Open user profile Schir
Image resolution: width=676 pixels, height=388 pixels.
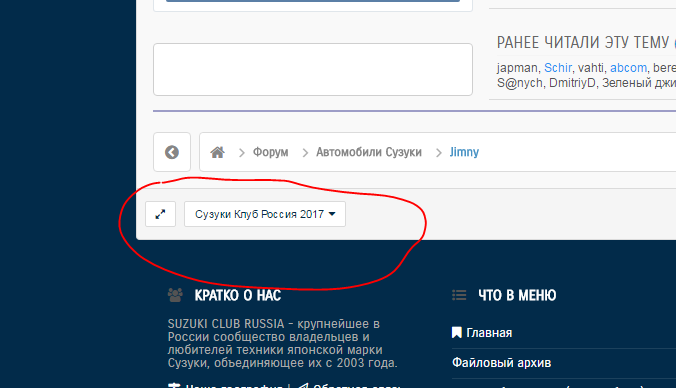tap(557, 68)
